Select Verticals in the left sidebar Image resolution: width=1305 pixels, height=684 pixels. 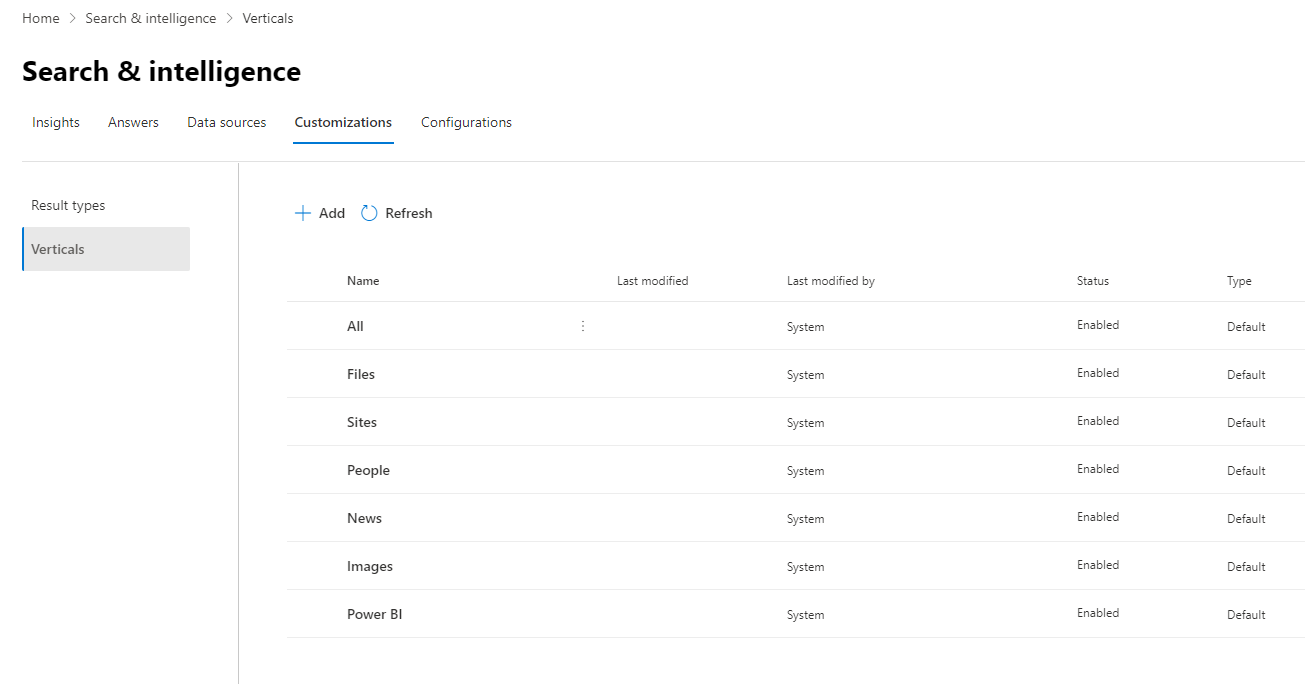pyautogui.click(x=57, y=249)
